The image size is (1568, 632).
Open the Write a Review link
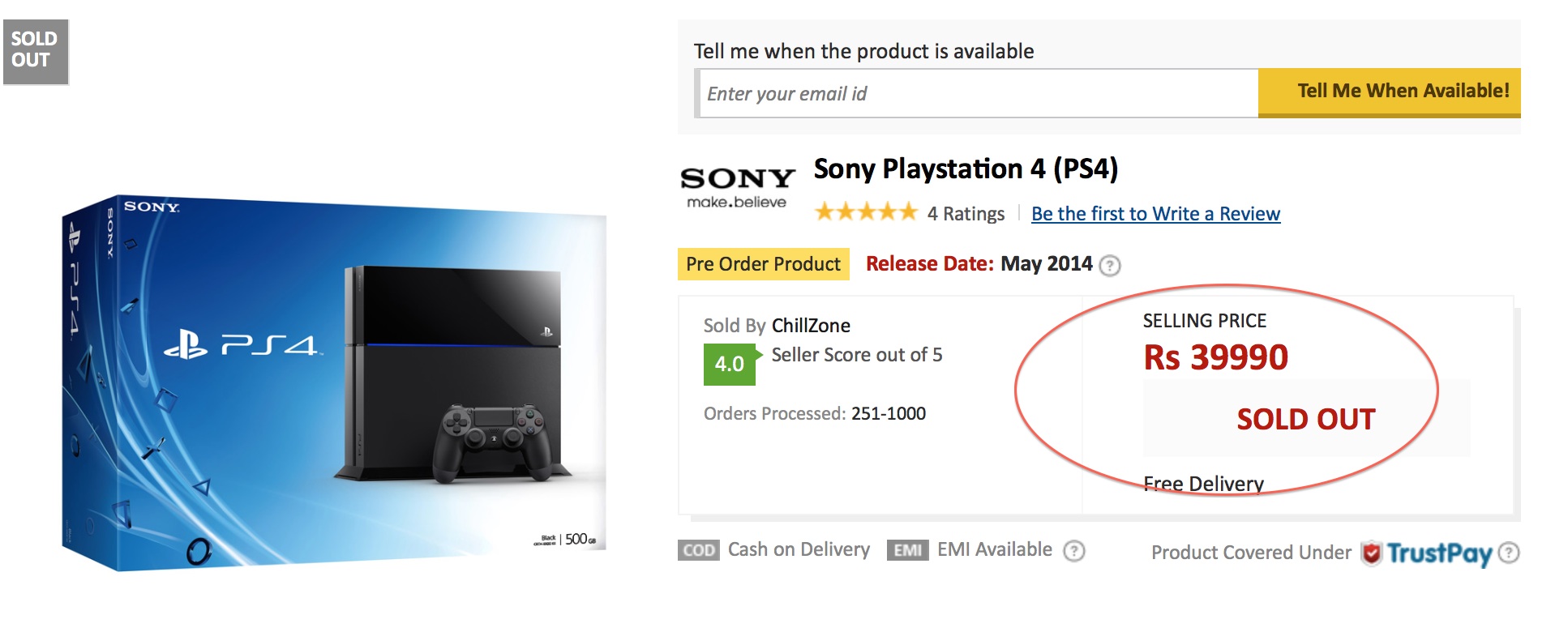click(1155, 214)
